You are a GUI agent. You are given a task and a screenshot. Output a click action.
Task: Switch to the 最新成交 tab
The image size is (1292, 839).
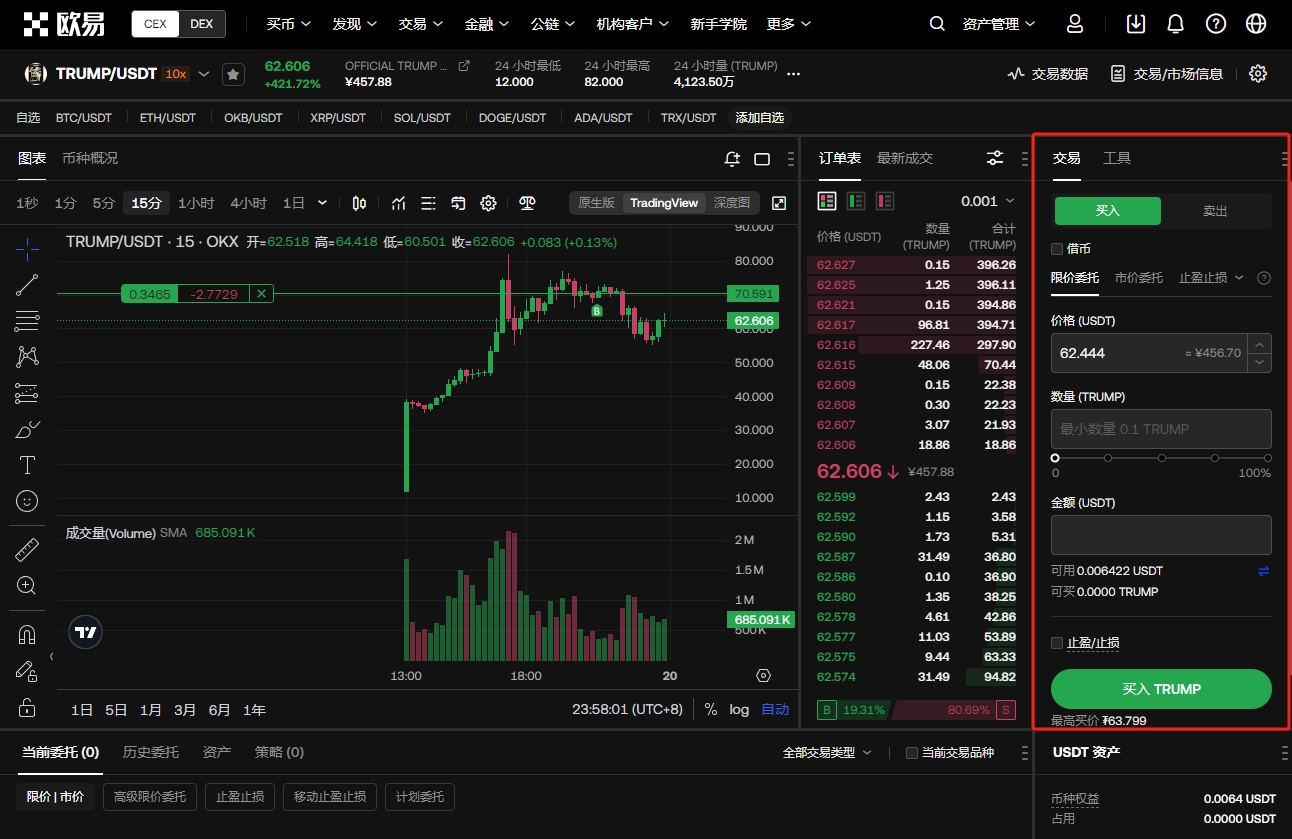pyautogui.click(x=902, y=158)
